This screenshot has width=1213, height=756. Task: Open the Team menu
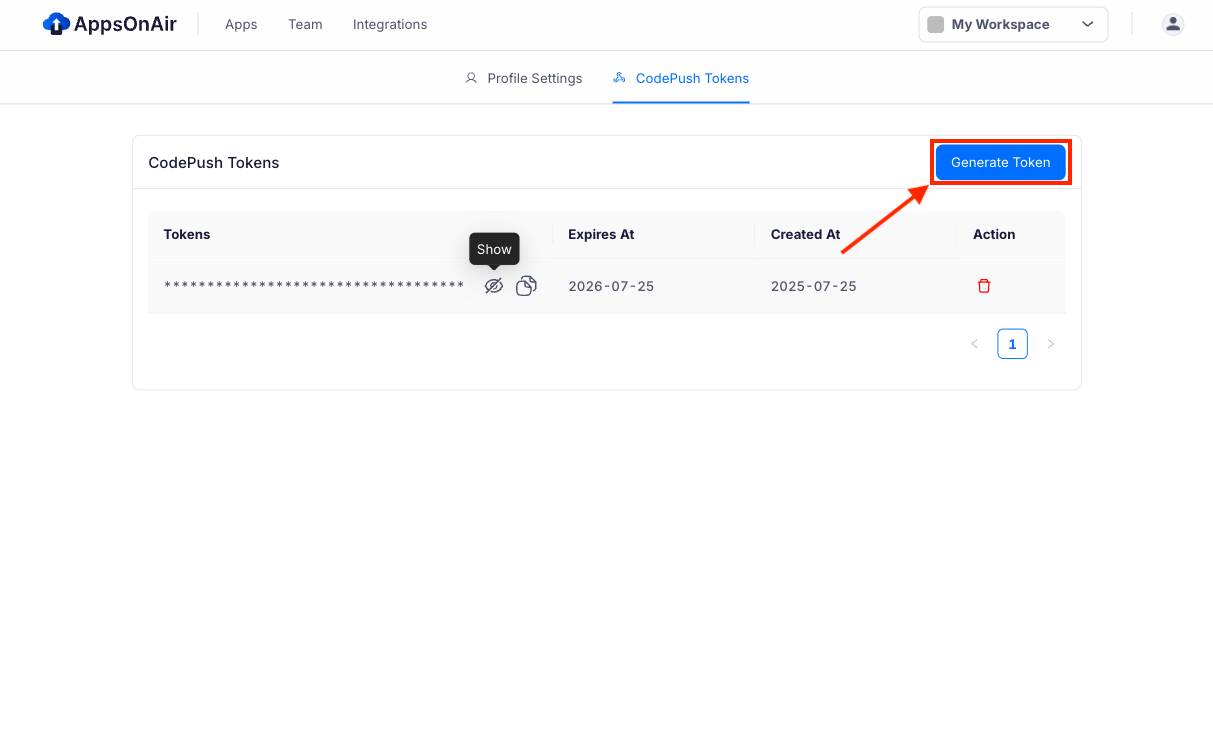pyautogui.click(x=305, y=24)
